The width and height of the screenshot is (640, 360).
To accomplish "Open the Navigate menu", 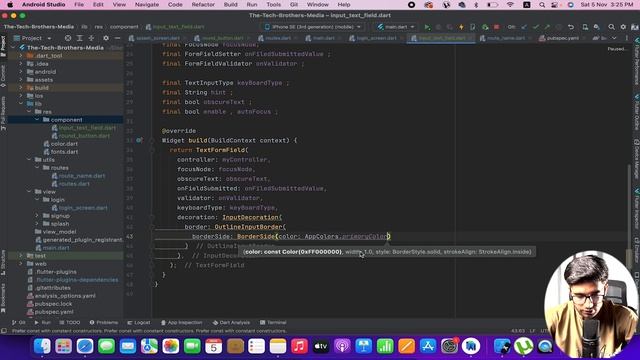I will point(147,4).
